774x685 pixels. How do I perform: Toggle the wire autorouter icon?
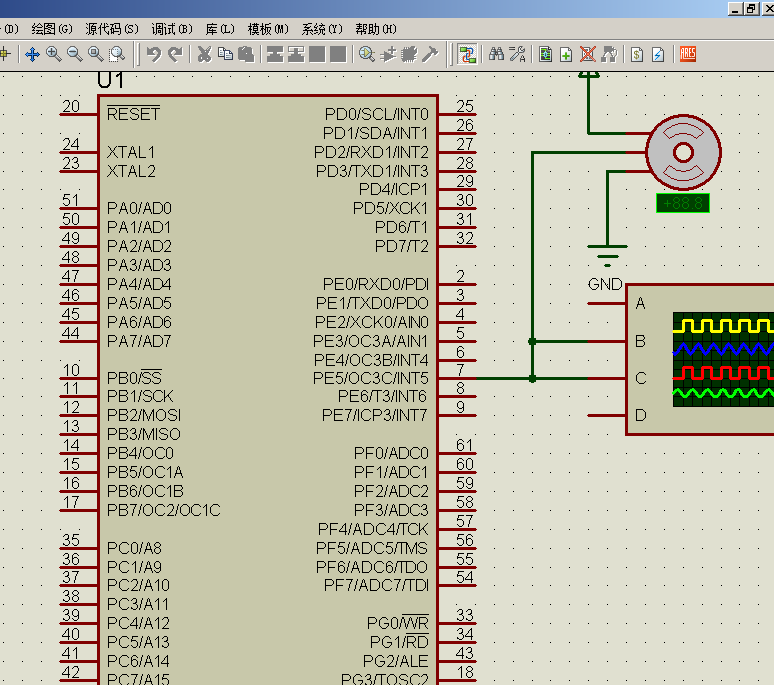click(x=467, y=54)
